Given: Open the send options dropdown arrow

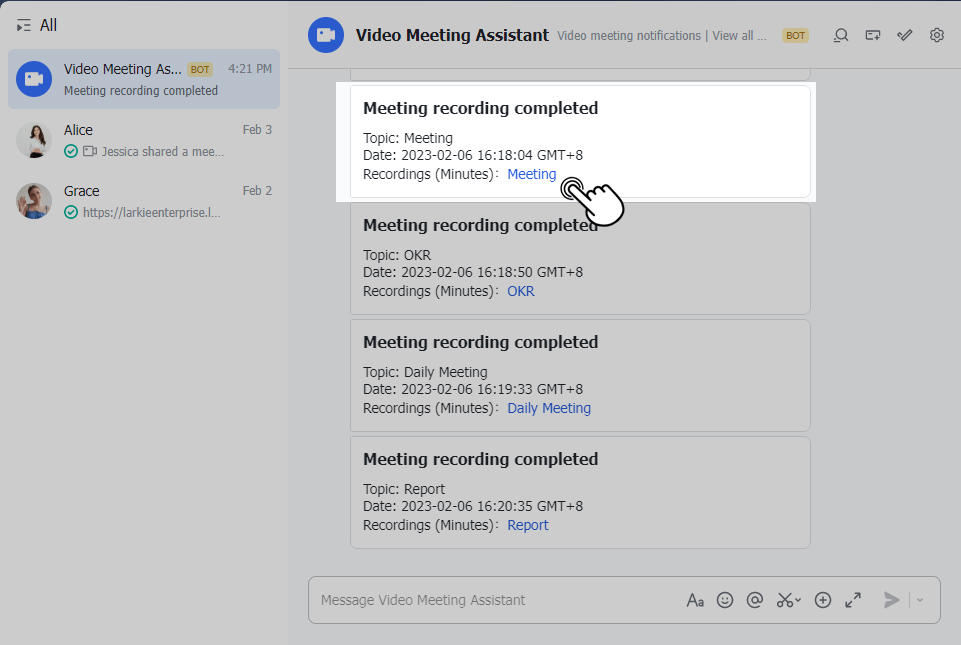Looking at the screenshot, I should (920, 600).
